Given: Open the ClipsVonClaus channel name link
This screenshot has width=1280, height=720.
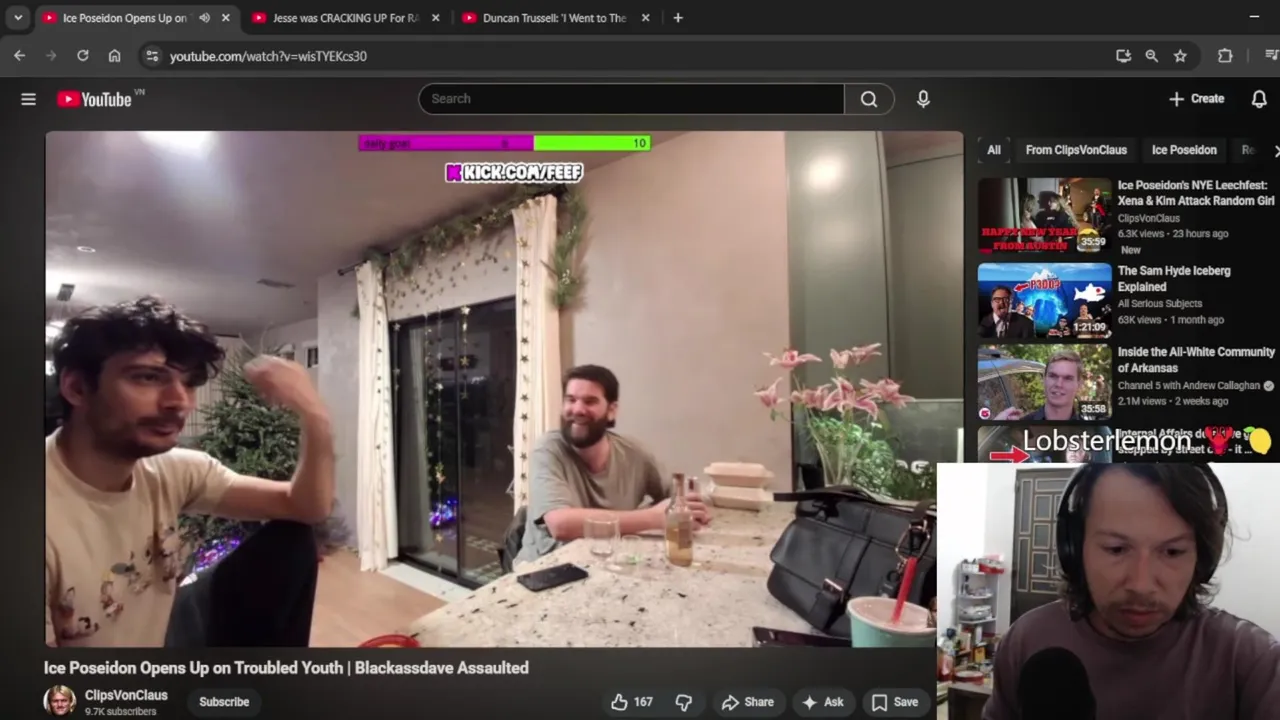Looking at the screenshot, I should tap(126, 695).
